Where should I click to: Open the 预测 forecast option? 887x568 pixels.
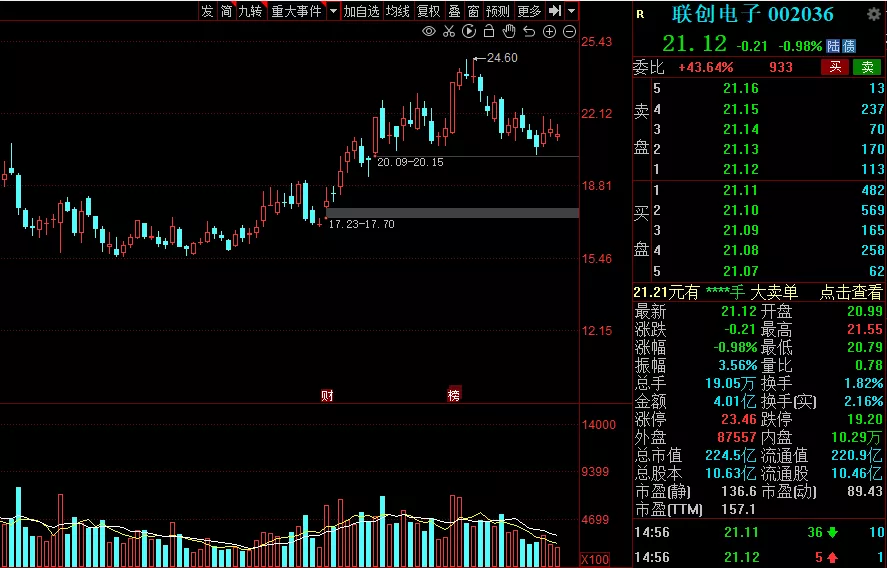point(498,11)
